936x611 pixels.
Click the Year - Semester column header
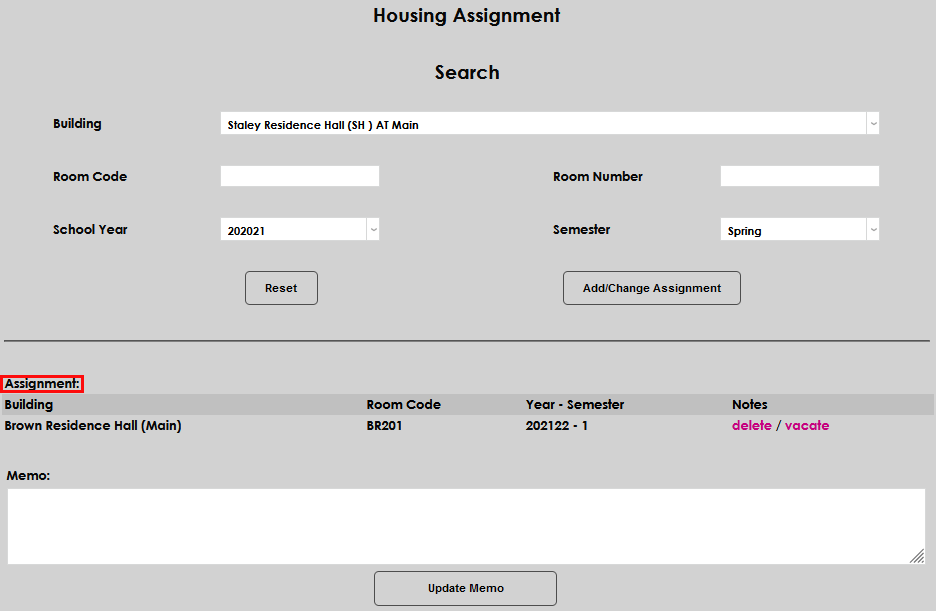click(575, 404)
